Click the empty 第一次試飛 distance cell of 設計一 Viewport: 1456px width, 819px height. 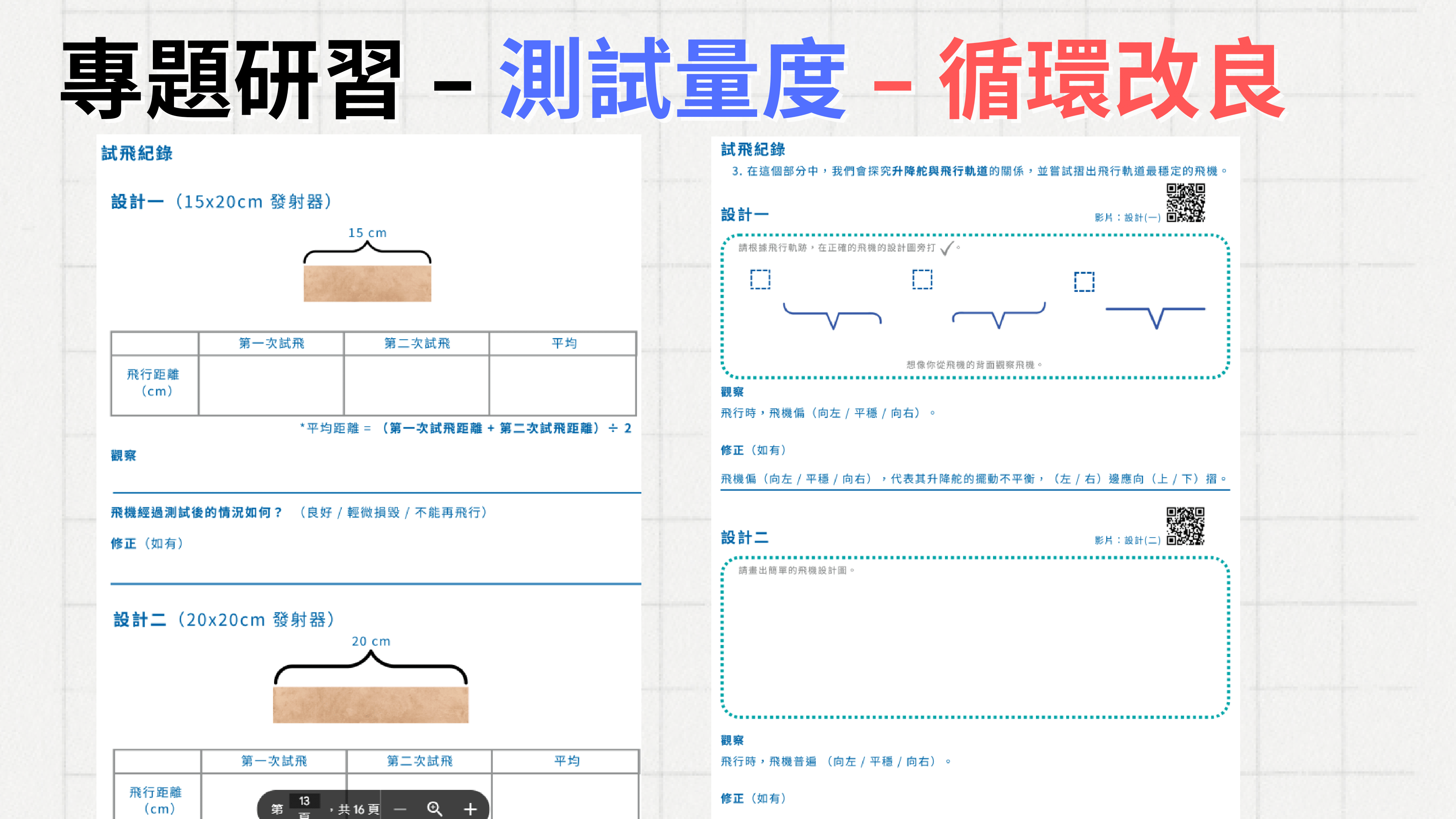271,385
